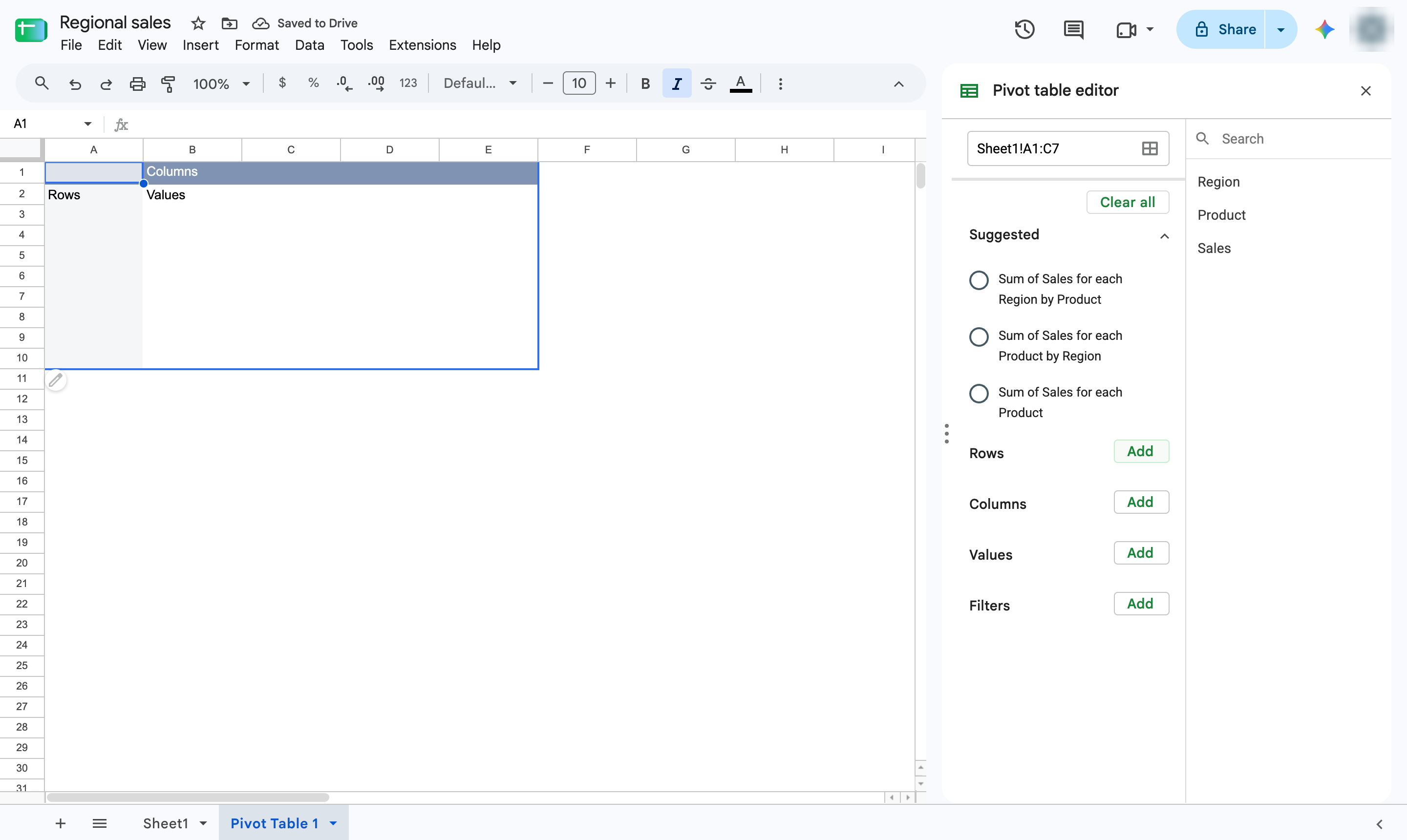Click Decrease decimal places icon
Screen dimensions: 1407x840
tap(344, 84)
